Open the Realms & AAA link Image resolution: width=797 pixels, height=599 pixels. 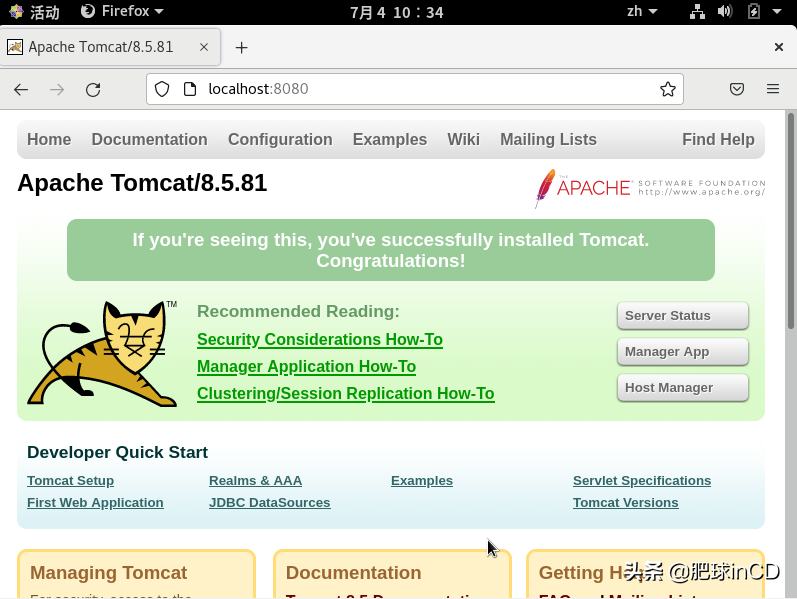tap(255, 481)
